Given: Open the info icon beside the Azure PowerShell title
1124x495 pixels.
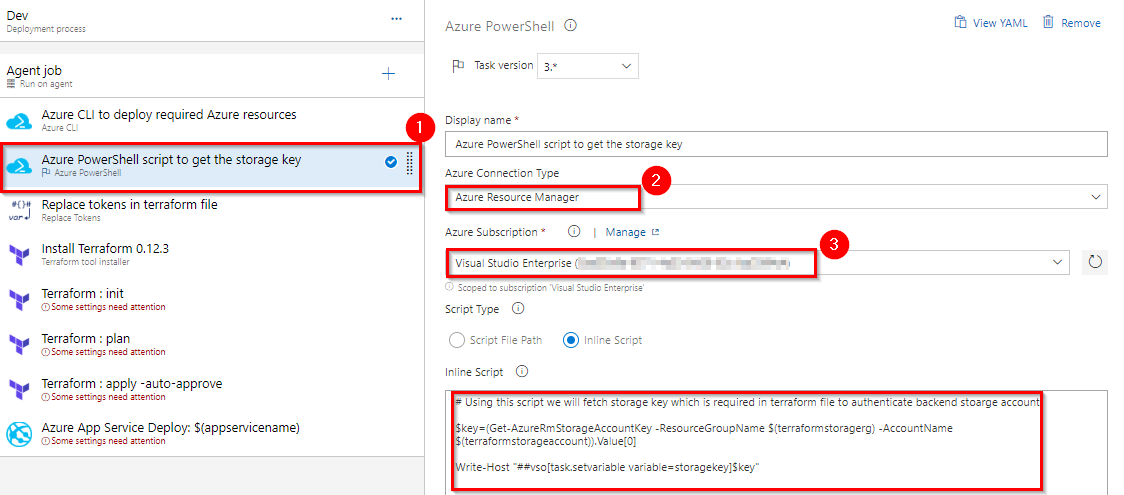Looking at the screenshot, I should tap(571, 26).
